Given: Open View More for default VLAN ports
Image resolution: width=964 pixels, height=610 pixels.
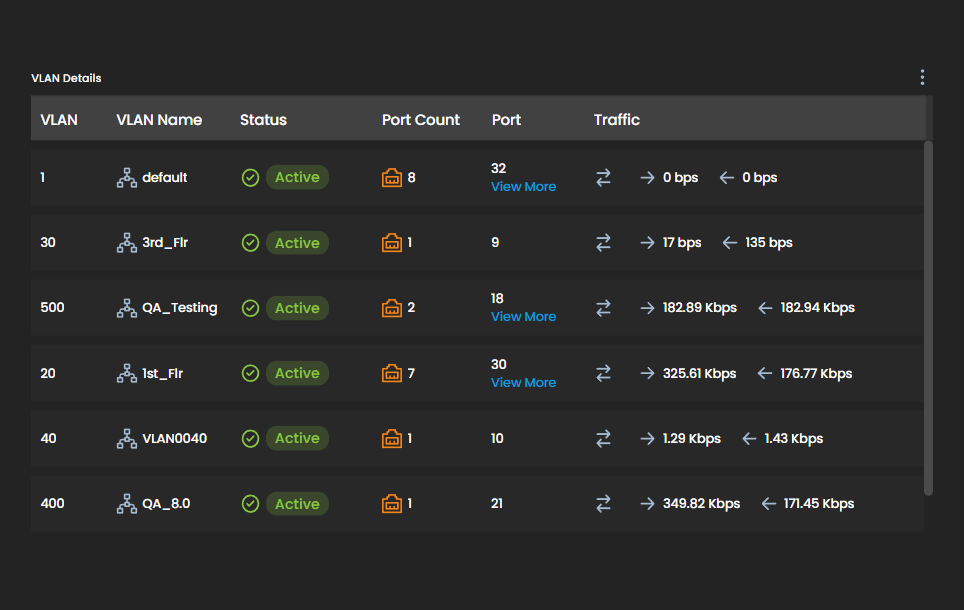Looking at the screenshot, I should (523, 186).
